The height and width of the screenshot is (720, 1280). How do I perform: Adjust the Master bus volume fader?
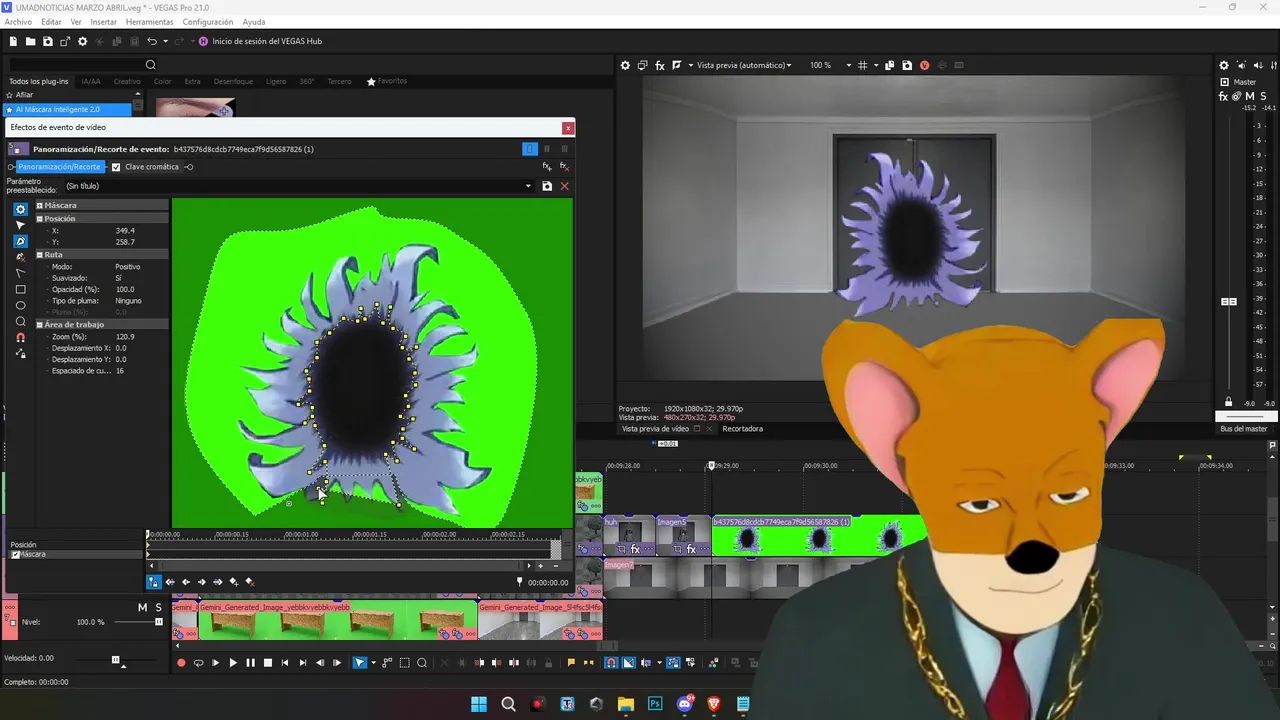tap(1229, 301)
